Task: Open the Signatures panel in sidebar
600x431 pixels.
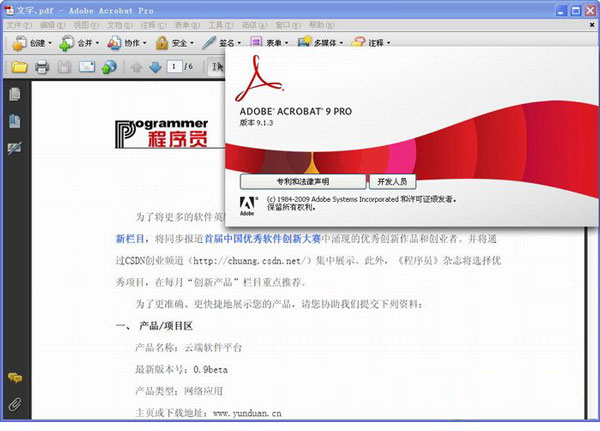Action: pyautogui.click(x=15, y=148)
